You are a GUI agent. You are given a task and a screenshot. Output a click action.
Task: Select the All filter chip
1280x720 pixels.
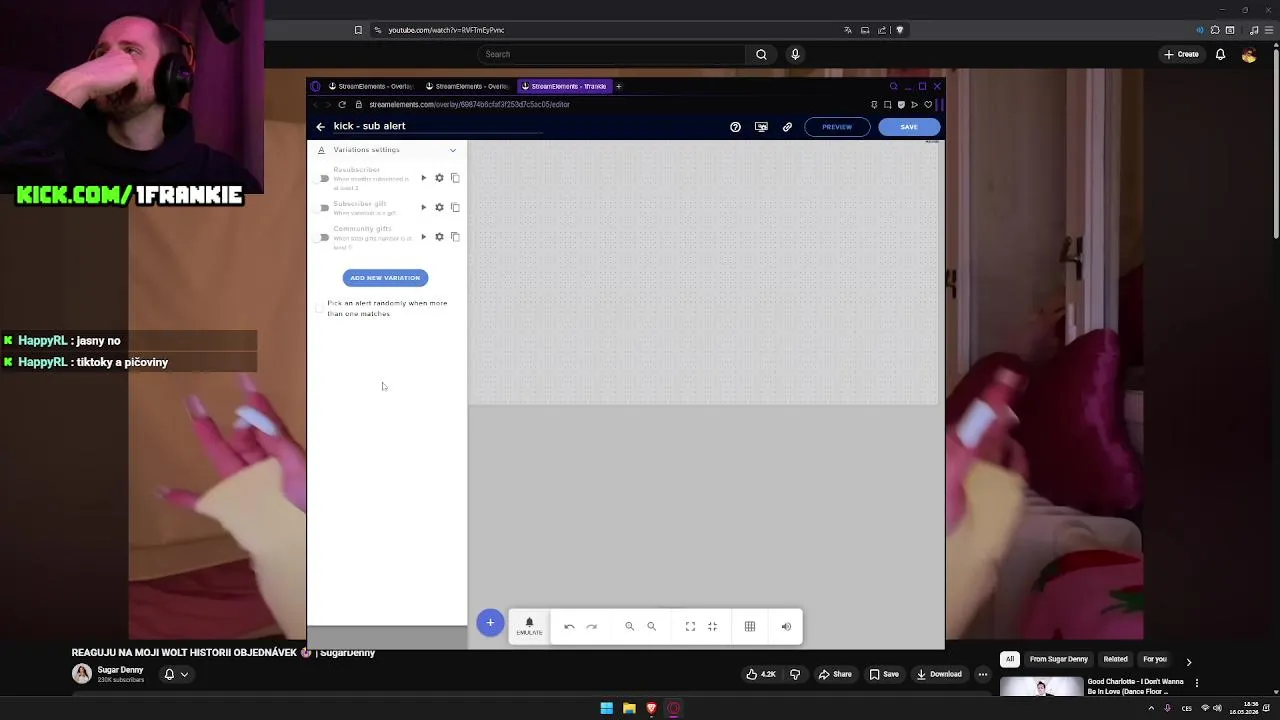click(x=1010, y=659)
